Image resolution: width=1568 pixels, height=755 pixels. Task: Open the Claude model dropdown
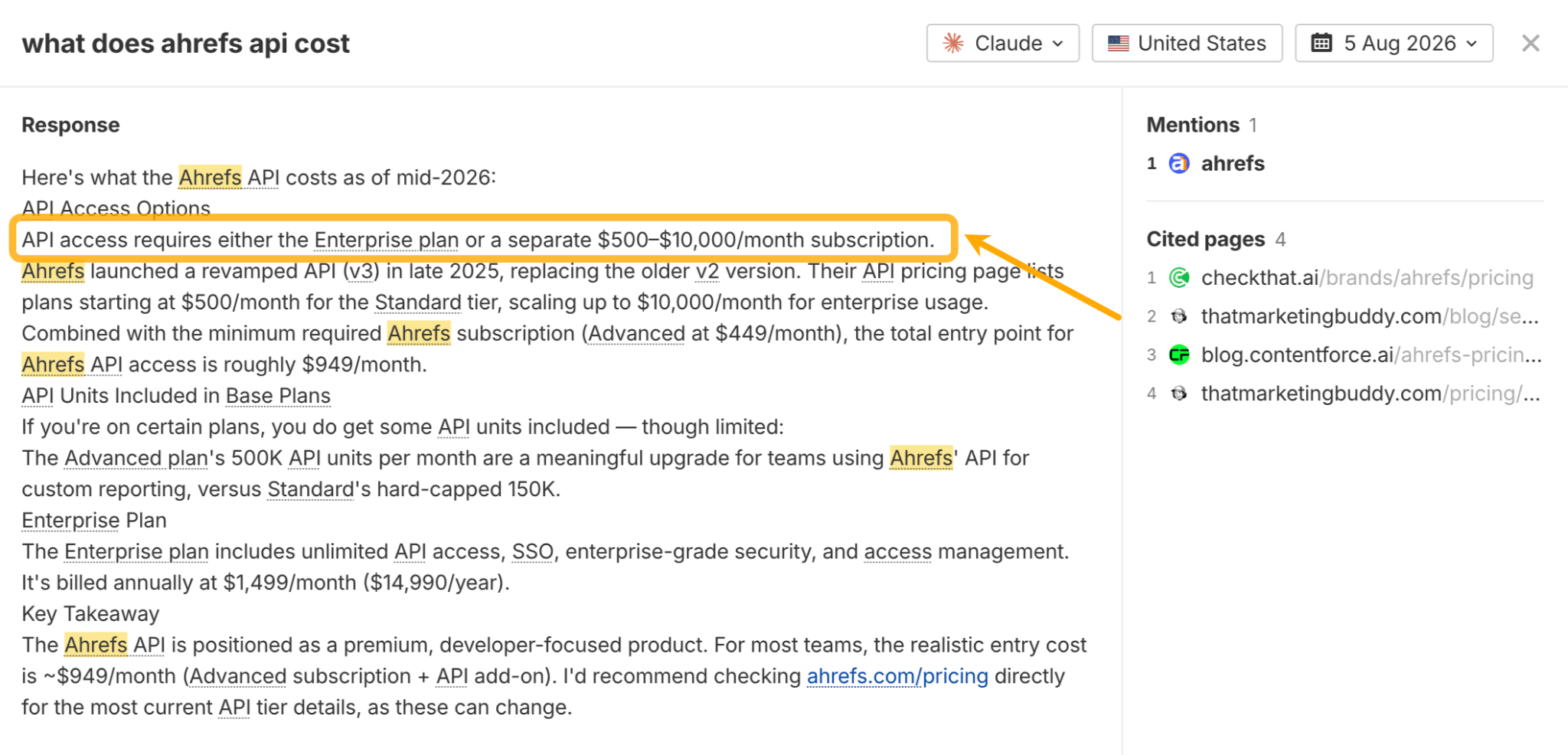(x=1002, y=43)
